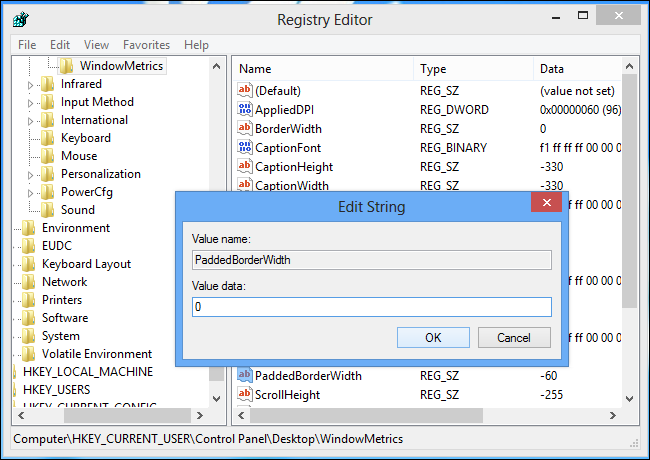This screenshot has height=460, width=650.
Task: Click tree pane scroll down arrow
Action: [x=216, y=399]
